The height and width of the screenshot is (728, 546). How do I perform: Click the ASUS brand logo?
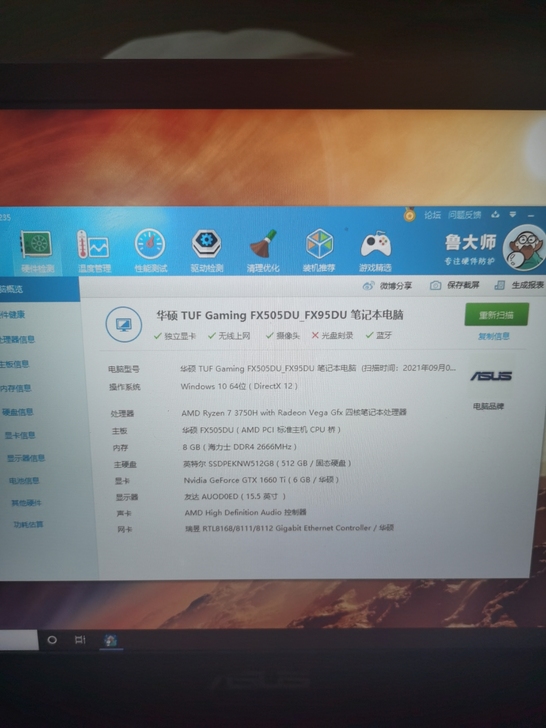491,376
